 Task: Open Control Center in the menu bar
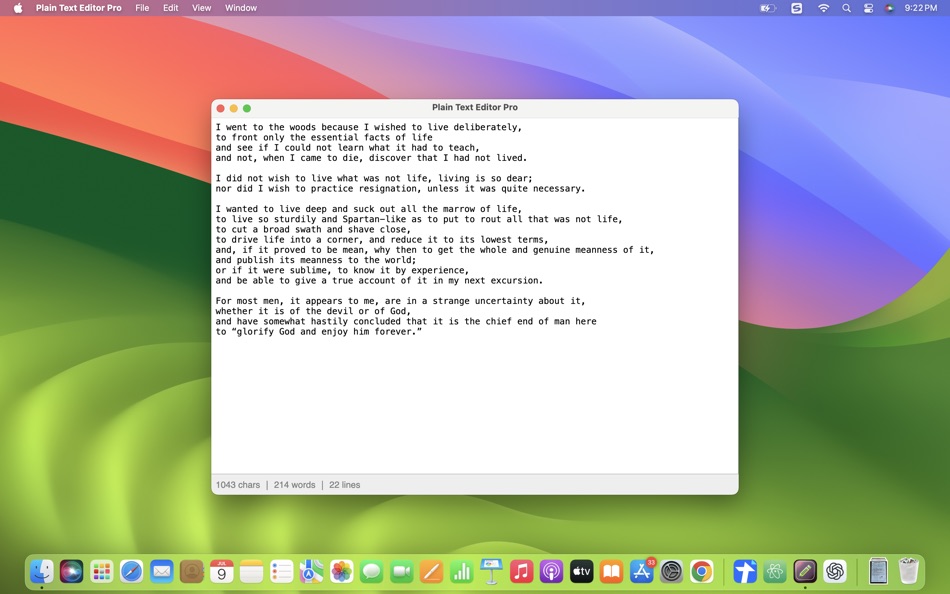click(868, 8)
